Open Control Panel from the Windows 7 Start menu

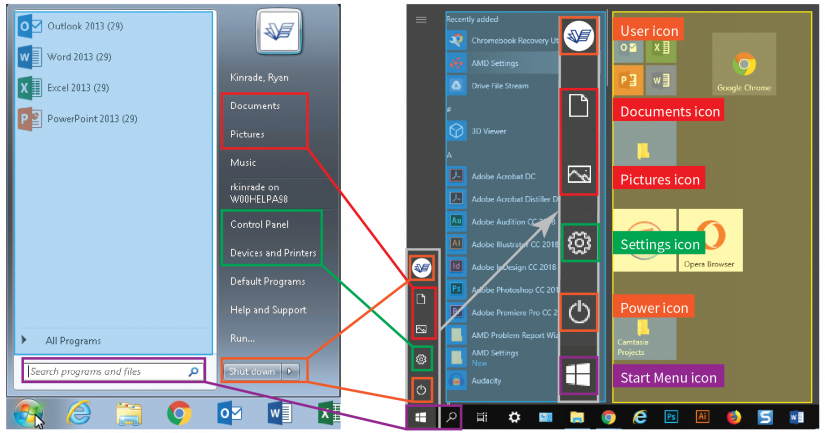(259, 224)
